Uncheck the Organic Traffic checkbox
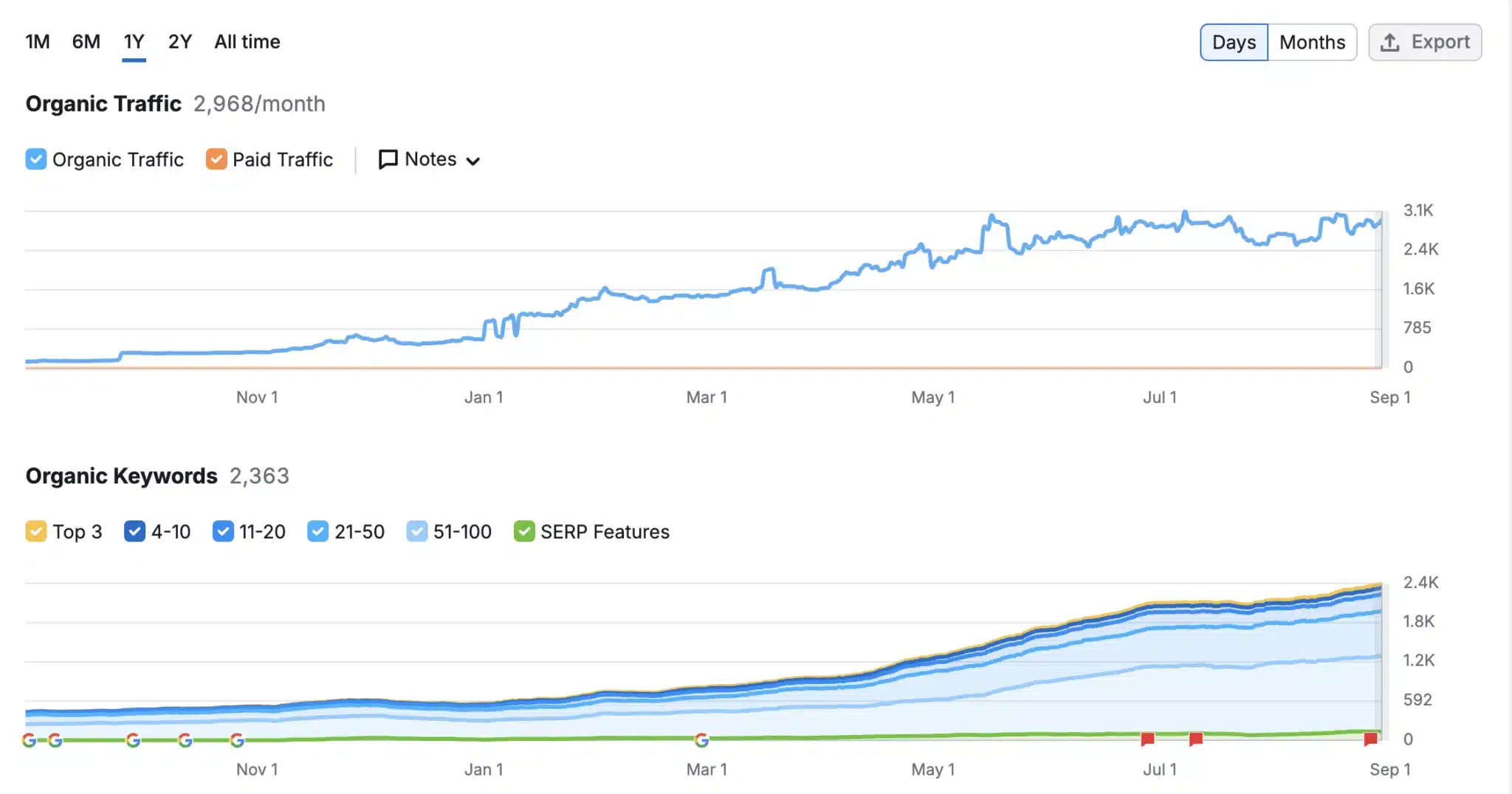The width and height of the screenshot is (1512, 794). [x=35, y=159]
